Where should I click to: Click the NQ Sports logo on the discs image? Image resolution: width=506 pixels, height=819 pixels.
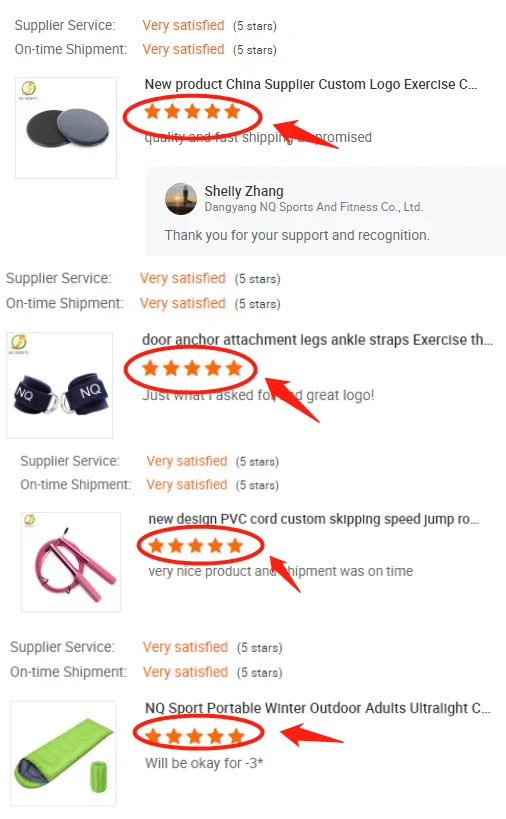click(x=28, y=89)
